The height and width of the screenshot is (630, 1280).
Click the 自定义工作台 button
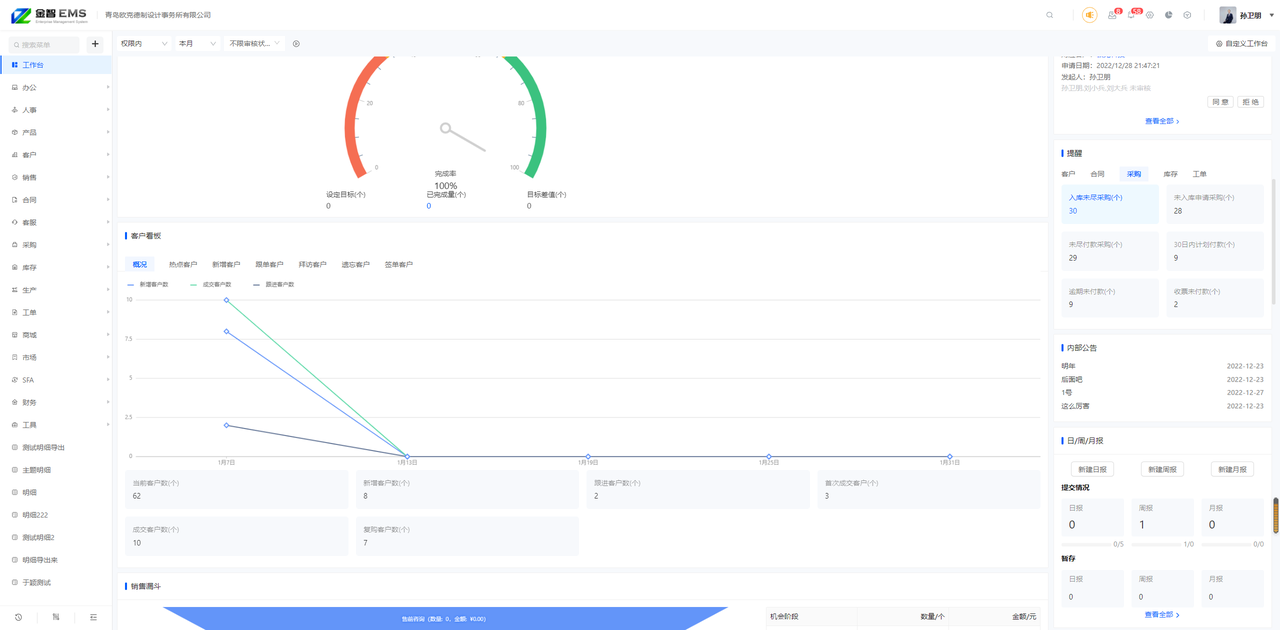coord(1241,44)
